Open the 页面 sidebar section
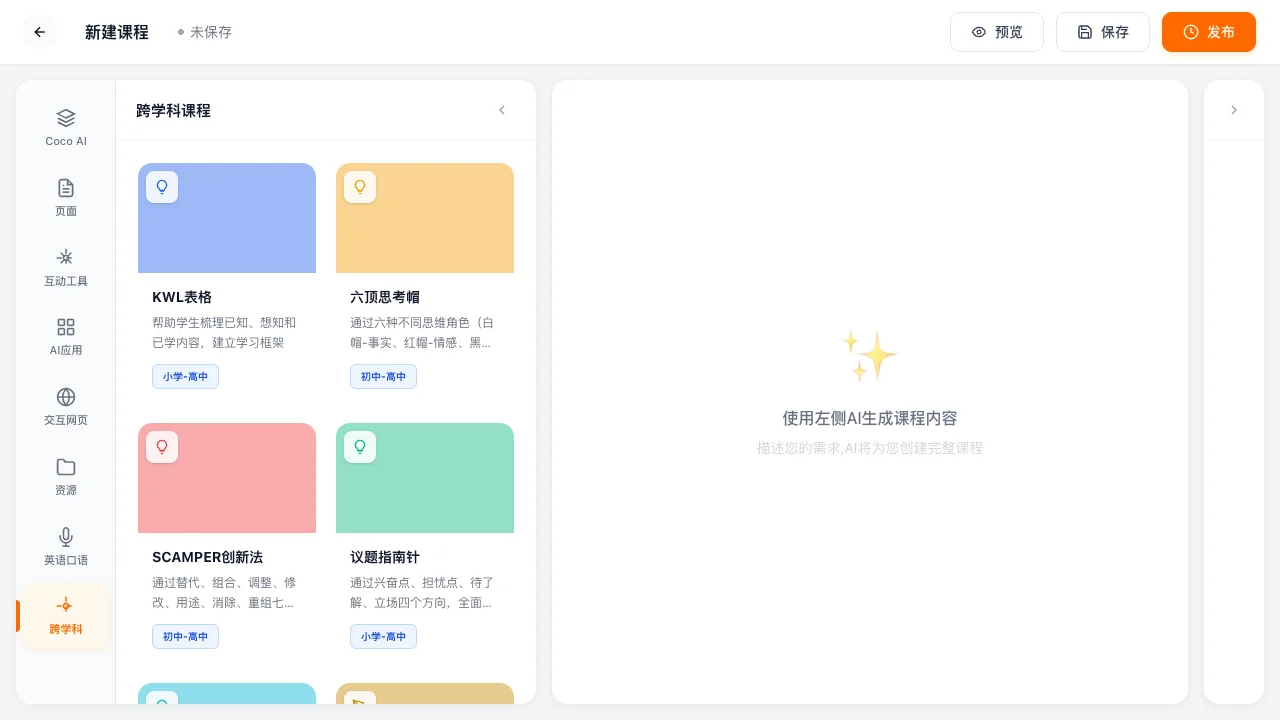Screen dimensions: 1280x720 (x=66, y=197)
